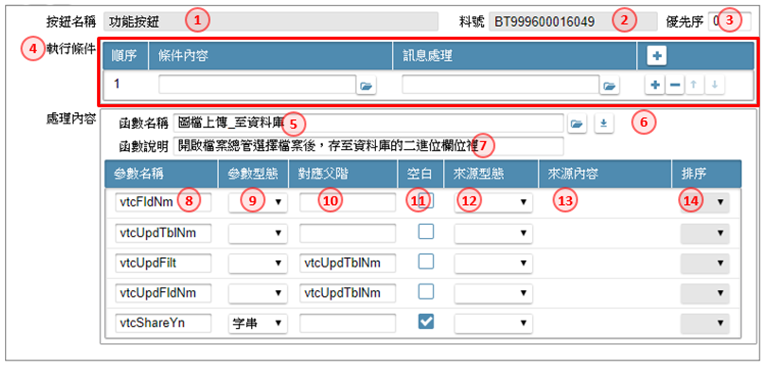
Task: Click 對應父階 field in vtcUpdTblNm row
Action: tap(347, 233)
